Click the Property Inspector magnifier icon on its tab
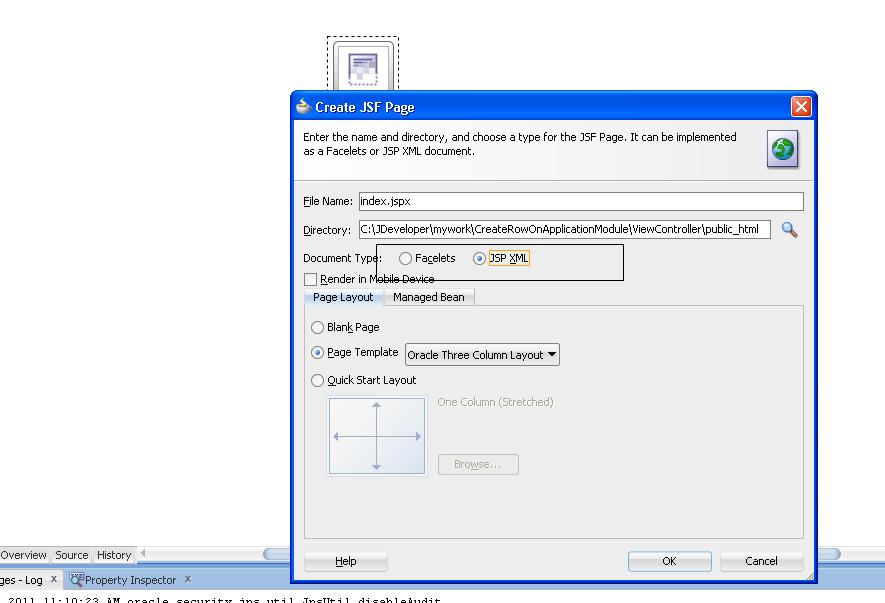Image resolution: width=885 pixels, height=603 pixels. point(75,579)
